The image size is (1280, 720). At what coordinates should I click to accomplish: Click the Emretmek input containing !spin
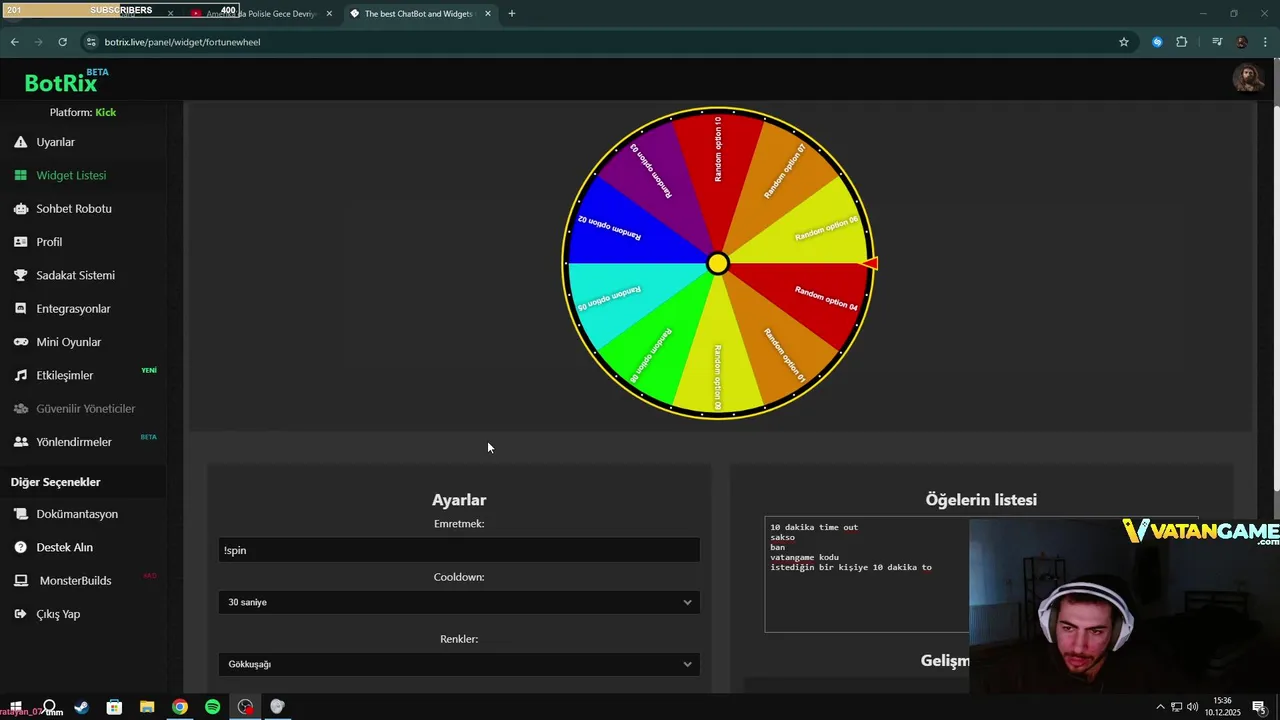tap(459, 550)
